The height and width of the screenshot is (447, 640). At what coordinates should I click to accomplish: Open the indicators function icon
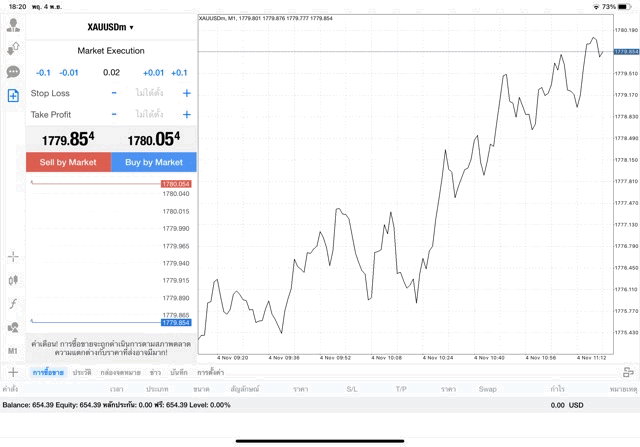click(13, 304)
